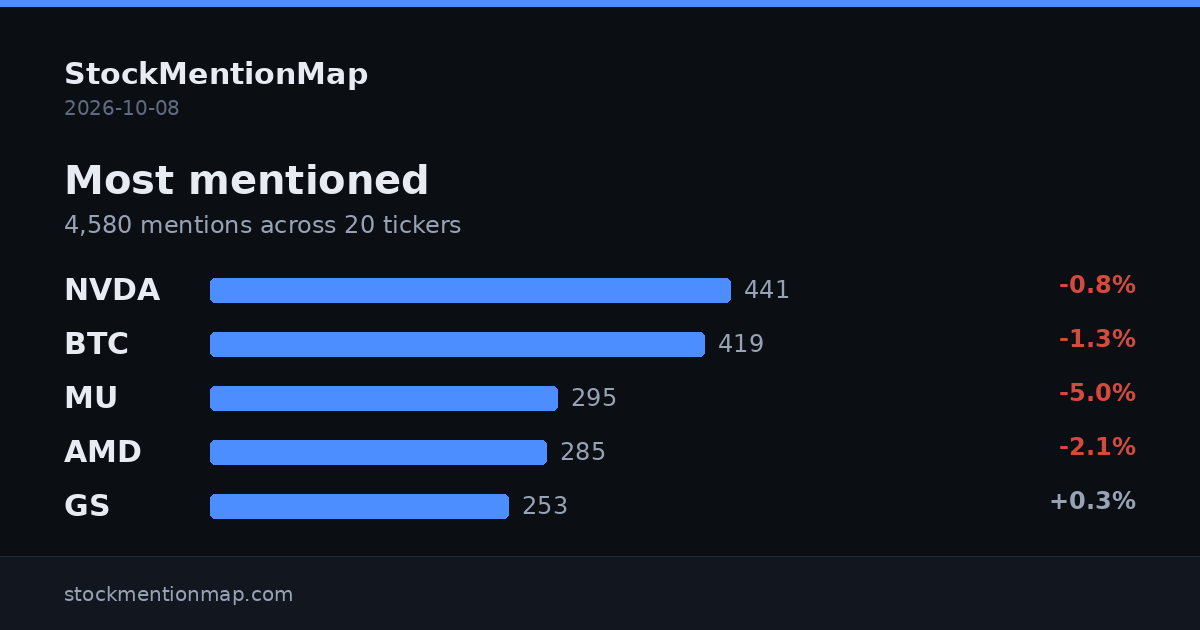
Task: Click the -5.0% change for MU
Action: pyautogui.click(x=1097, y=393)
